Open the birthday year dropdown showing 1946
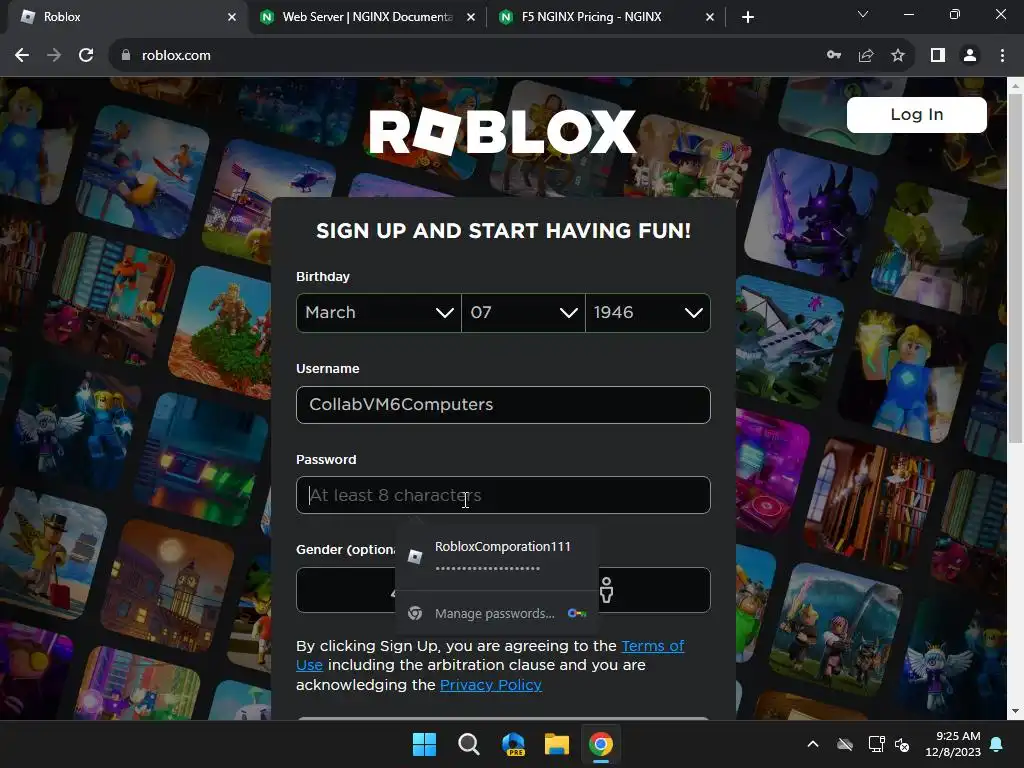This screenshot has height=768, width=1024. (648, 313)
